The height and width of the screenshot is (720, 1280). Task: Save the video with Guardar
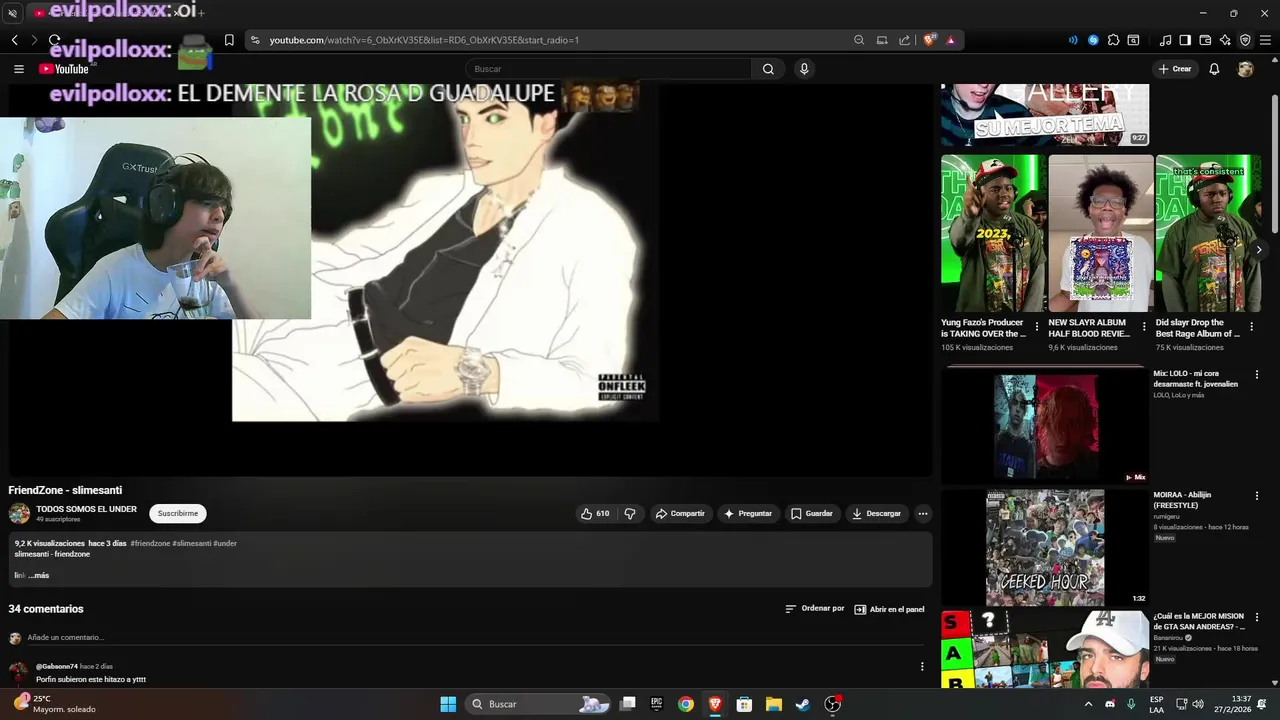[811, 513]
